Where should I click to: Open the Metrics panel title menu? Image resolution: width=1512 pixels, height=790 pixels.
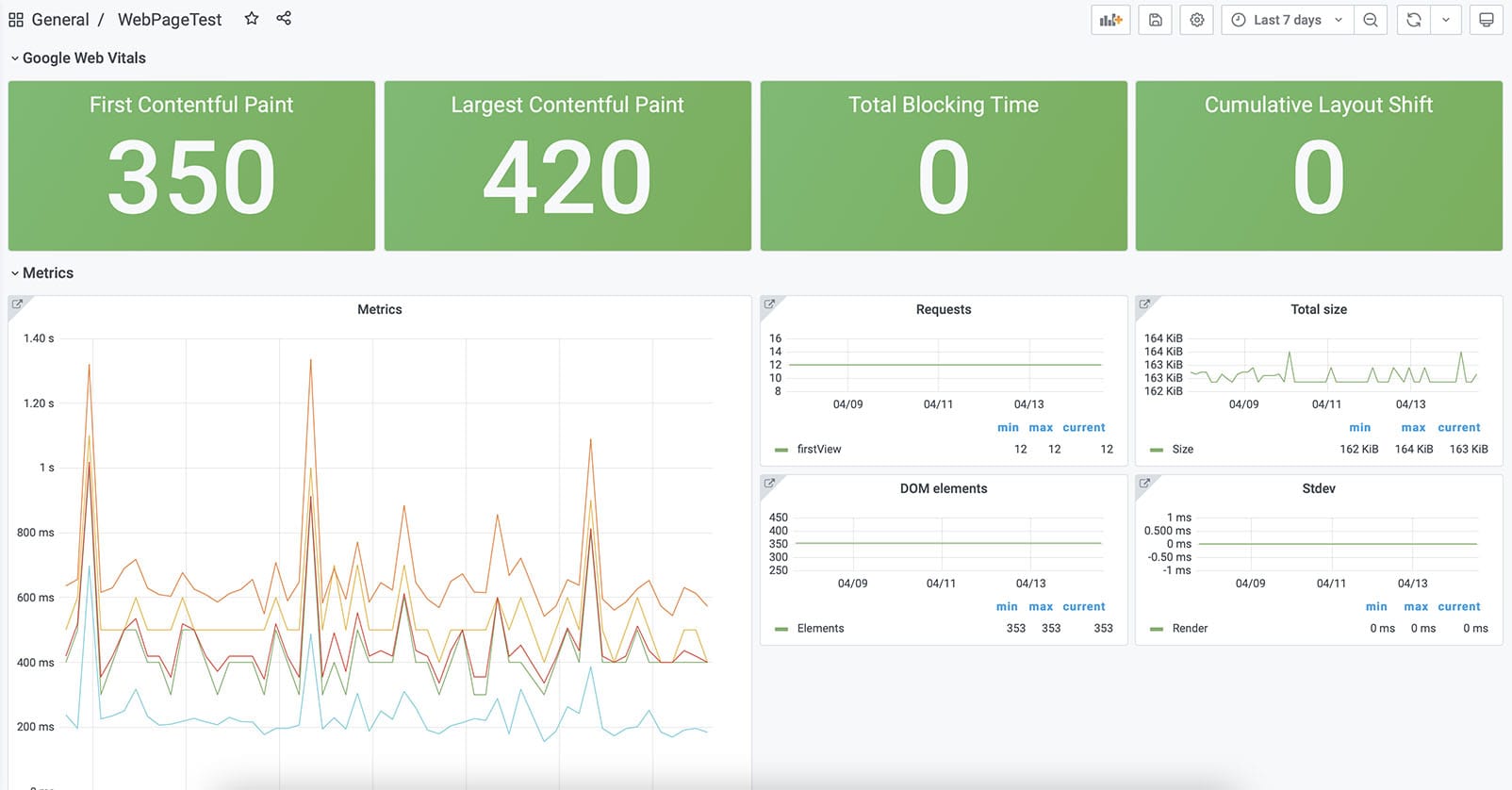tap(380, 309)
